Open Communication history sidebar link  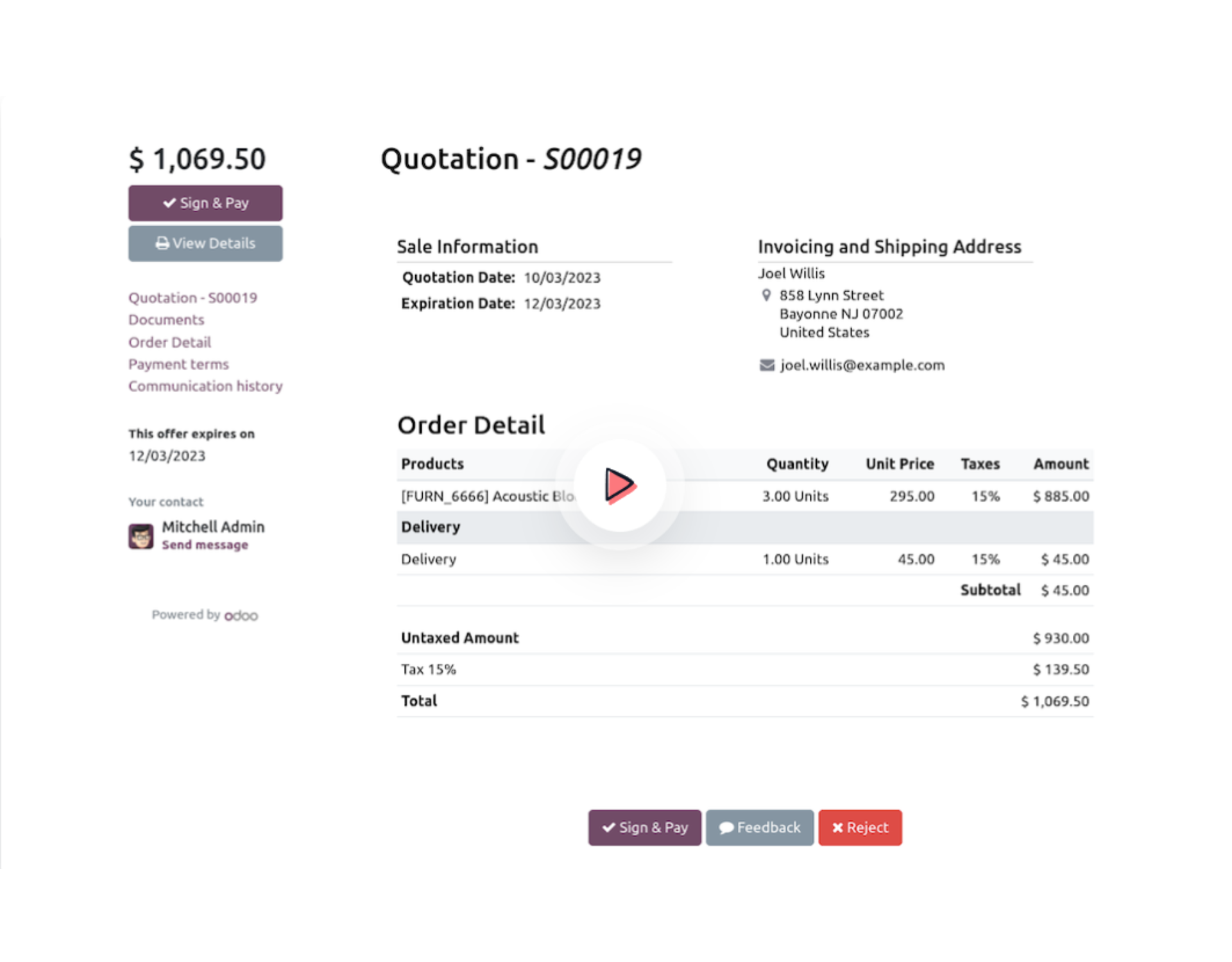tap(205, 386)
